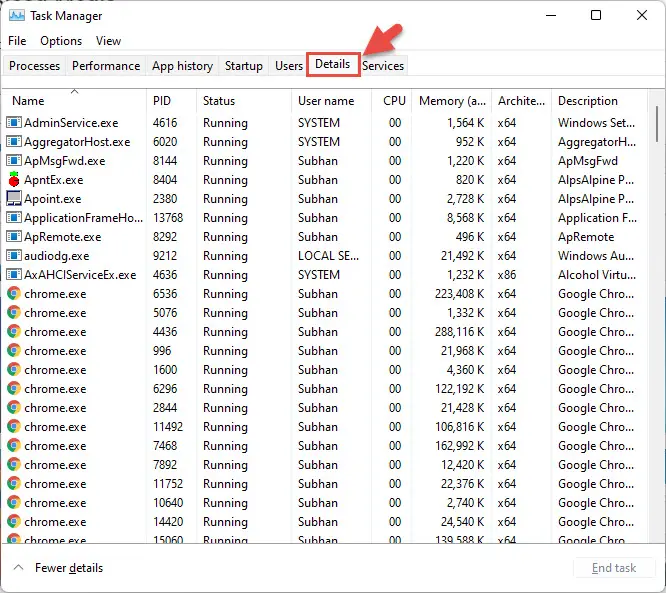
Task: Click Chrome icon for PID 7892
Action: click(x=14, y=464)
